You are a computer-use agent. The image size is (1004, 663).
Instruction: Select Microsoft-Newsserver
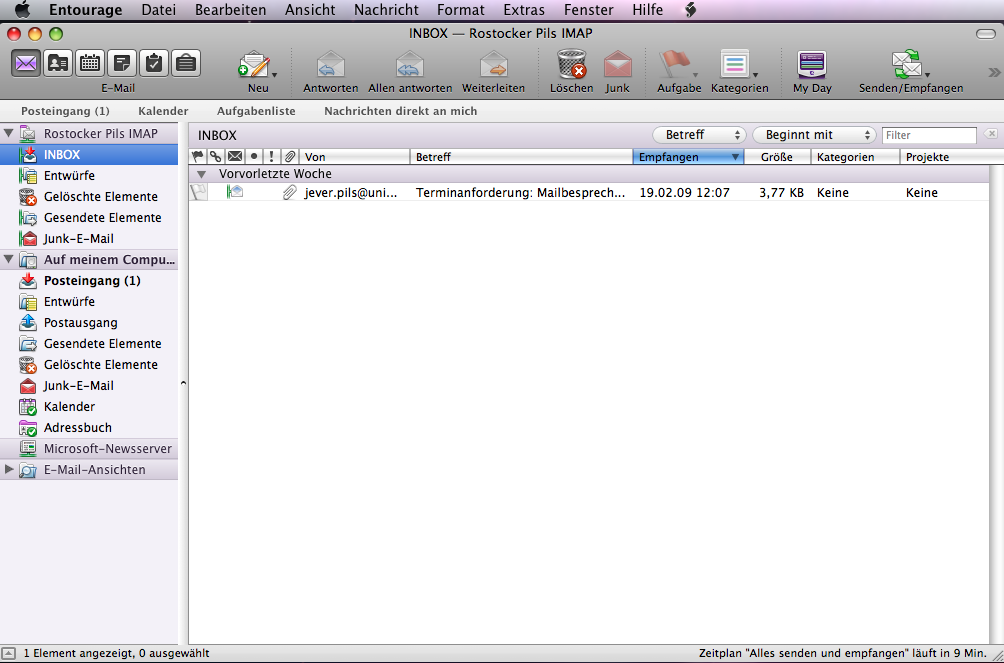[x=89, y=448]
